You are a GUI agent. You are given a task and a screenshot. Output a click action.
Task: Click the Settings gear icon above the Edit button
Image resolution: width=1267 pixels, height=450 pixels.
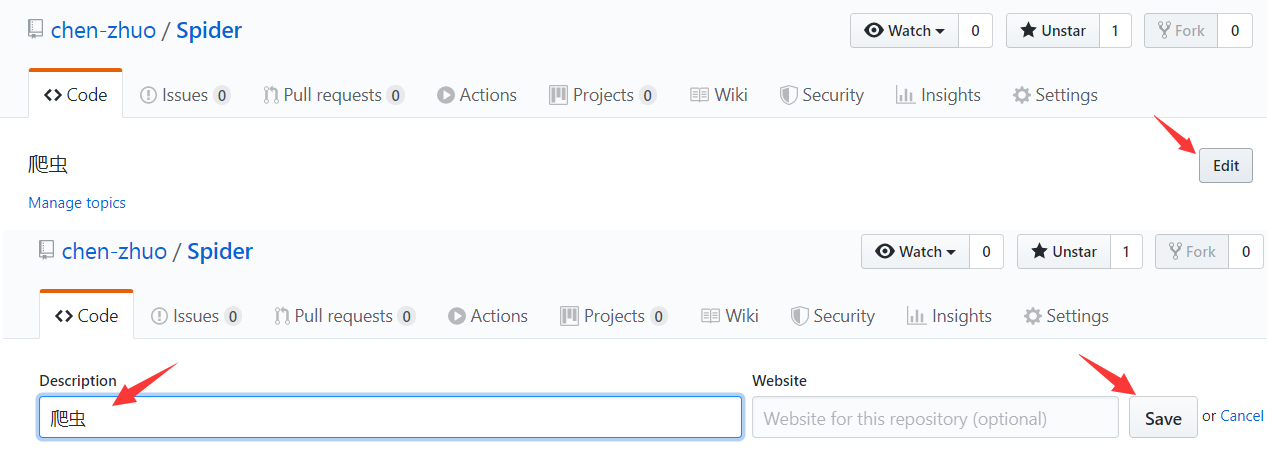tap(1022, 96)
